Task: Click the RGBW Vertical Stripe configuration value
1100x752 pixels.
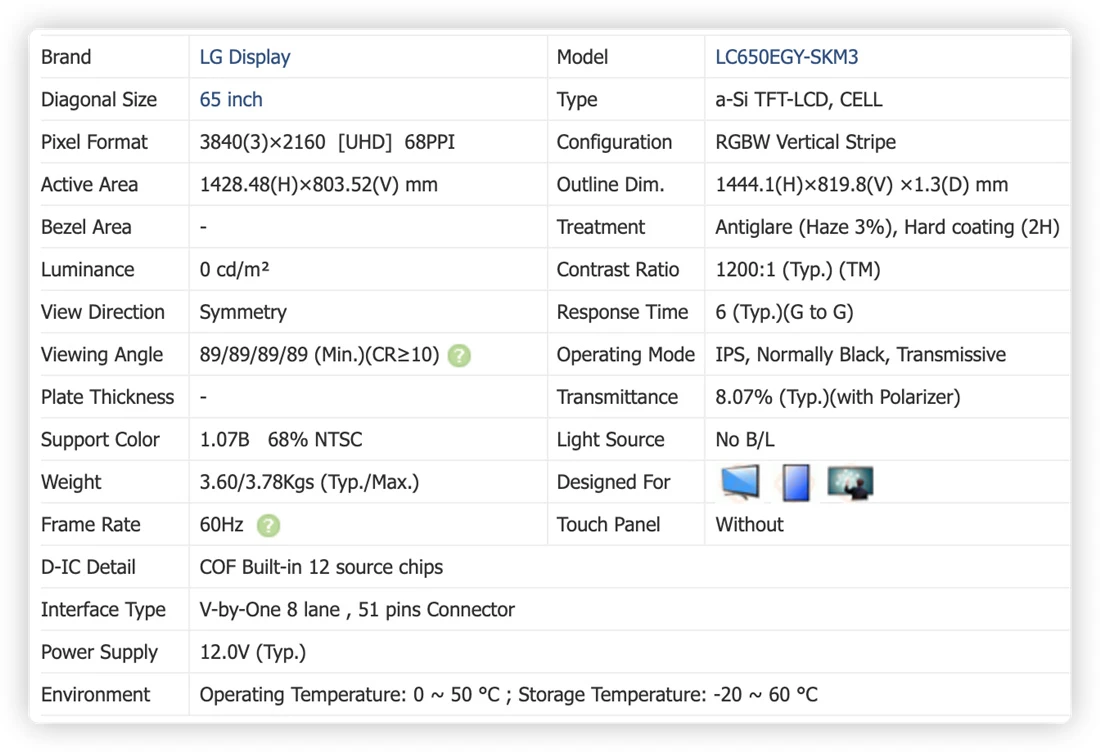Action: click(x=805, y=142)
